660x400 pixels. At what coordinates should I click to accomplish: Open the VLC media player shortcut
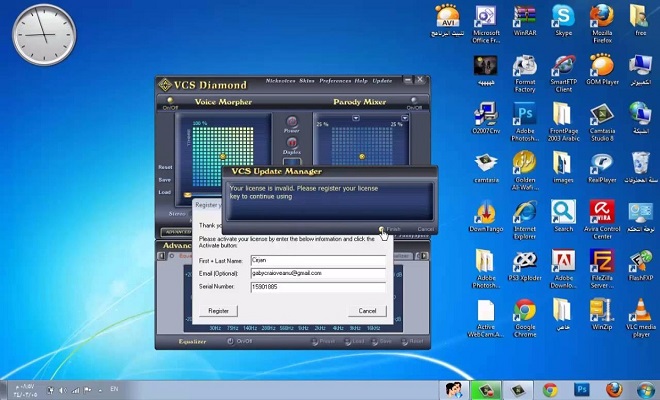(639, 310)
